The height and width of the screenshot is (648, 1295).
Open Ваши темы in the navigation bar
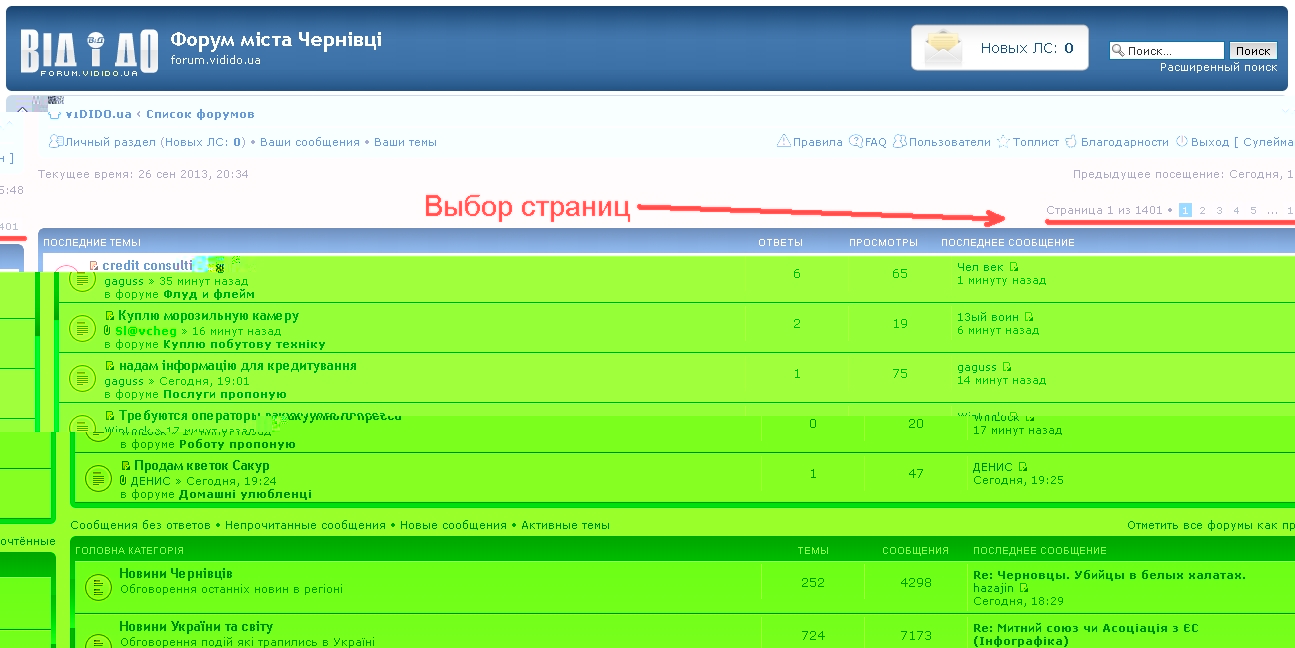[x=405, y=142]
